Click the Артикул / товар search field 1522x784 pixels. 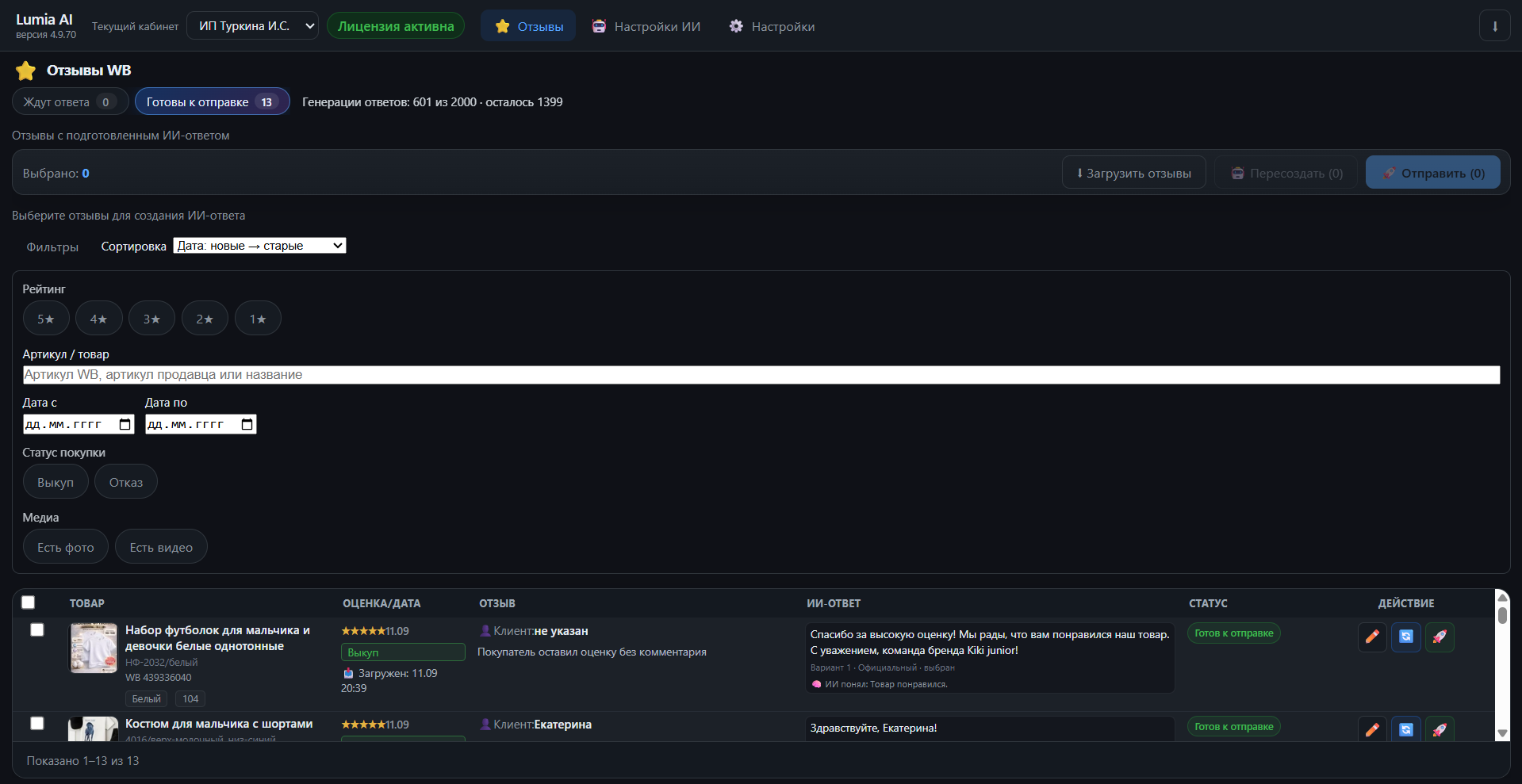761,374
